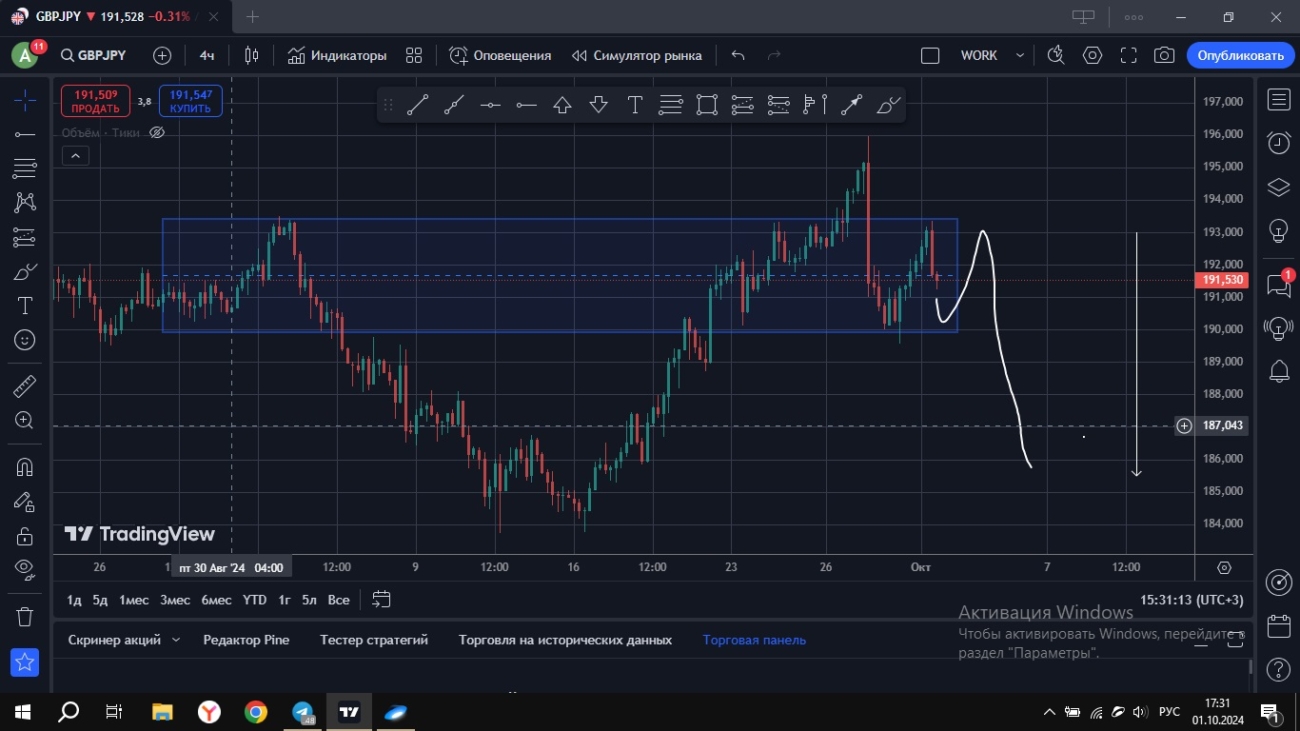The width and height of the screenshot is (1300, 731).
Task: Pick horizontal line in floating toolbar
Action: (490, 104)
